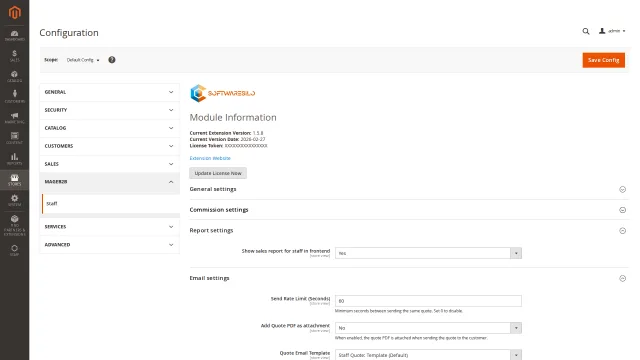Click the SoftwareSilo logo
This screenshot has width=640, height=360.
(222, 93)
